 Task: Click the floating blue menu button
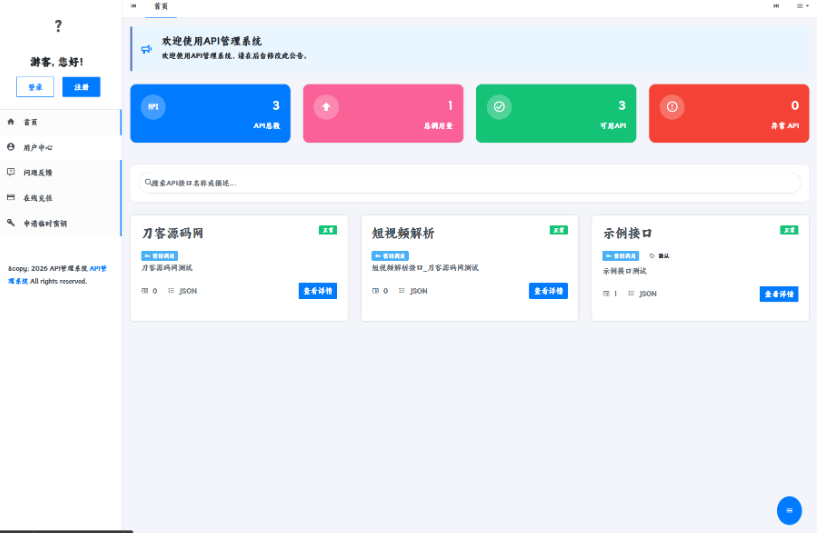pos(789,511)
